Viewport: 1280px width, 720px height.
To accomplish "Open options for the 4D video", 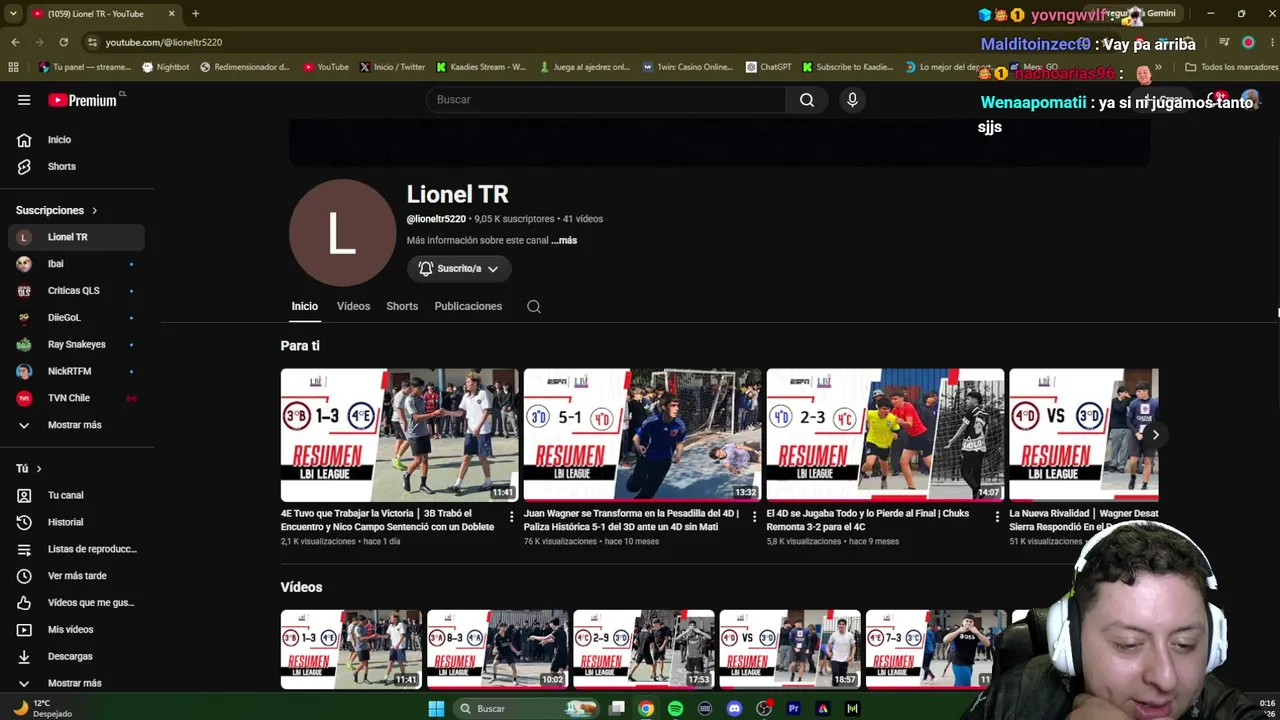I will (x=997, y=517).
